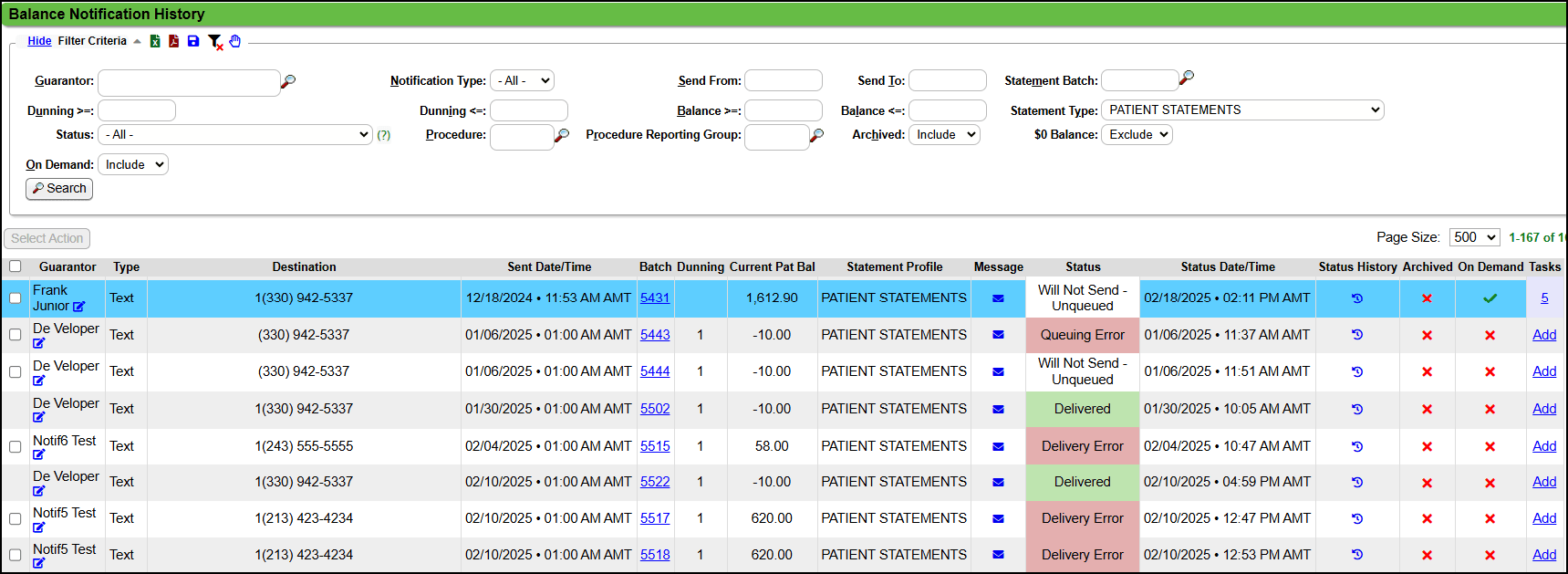Open status history for batch 5517
Viewport: 1568px width, 574px height.
coord(1357,518)
